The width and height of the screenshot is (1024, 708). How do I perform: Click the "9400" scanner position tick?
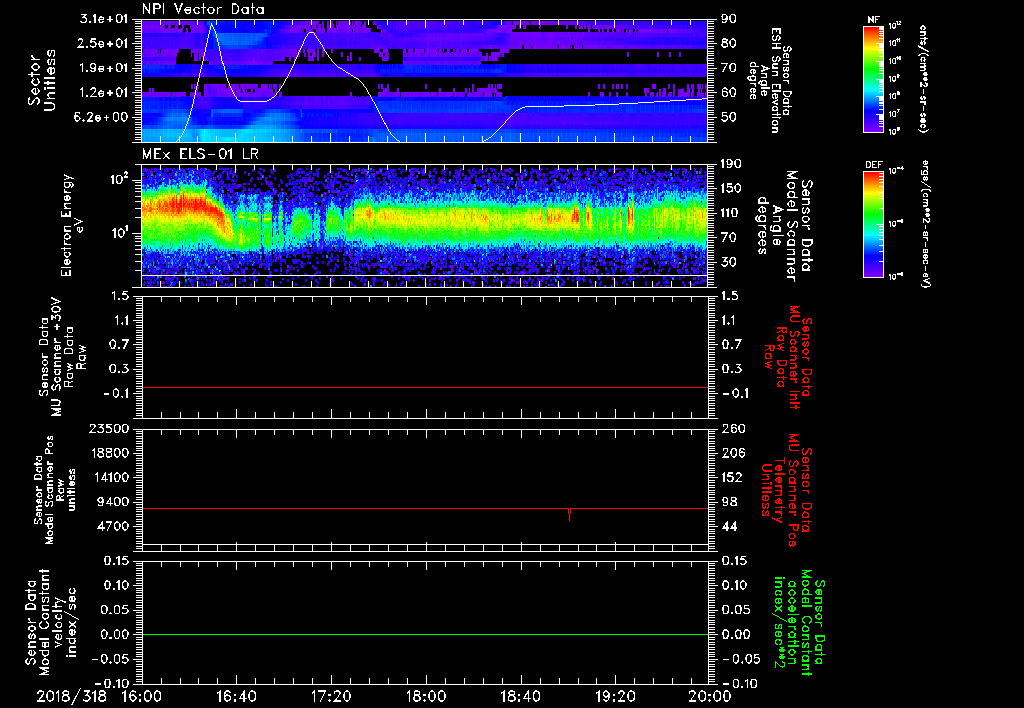[x=114, y=502]
